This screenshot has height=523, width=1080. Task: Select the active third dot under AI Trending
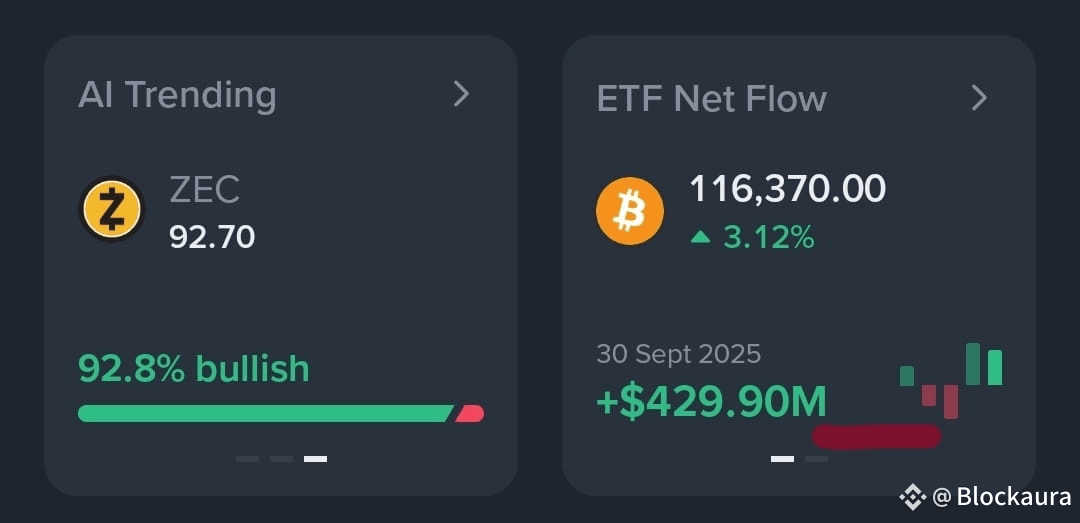(315, 459)
